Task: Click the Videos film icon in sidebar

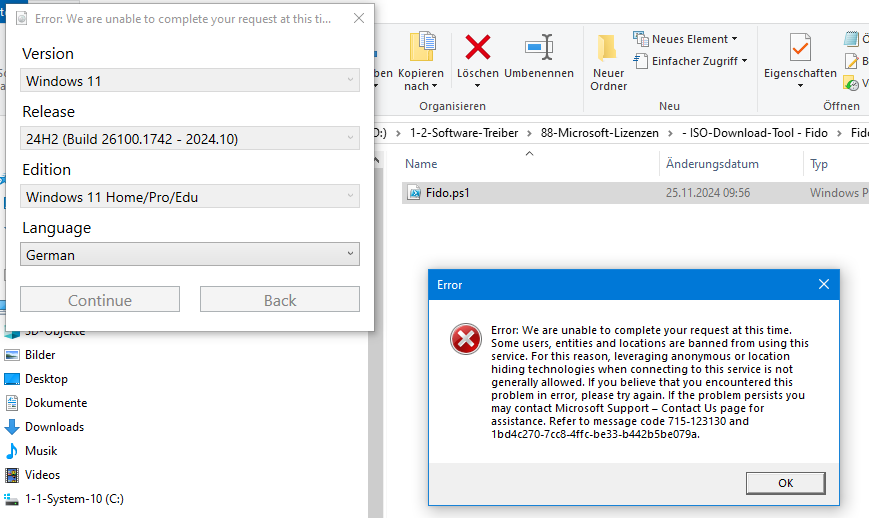Action: pos(12,475)
